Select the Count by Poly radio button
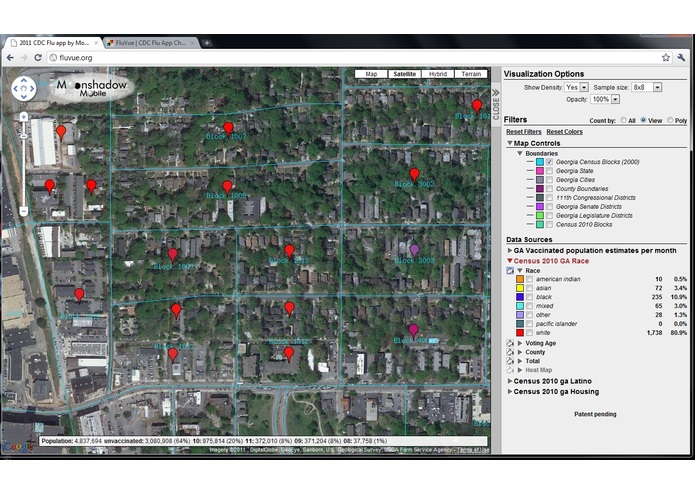Image resolution: width=695 pixels, height=494 pixels. pos(670,120)
